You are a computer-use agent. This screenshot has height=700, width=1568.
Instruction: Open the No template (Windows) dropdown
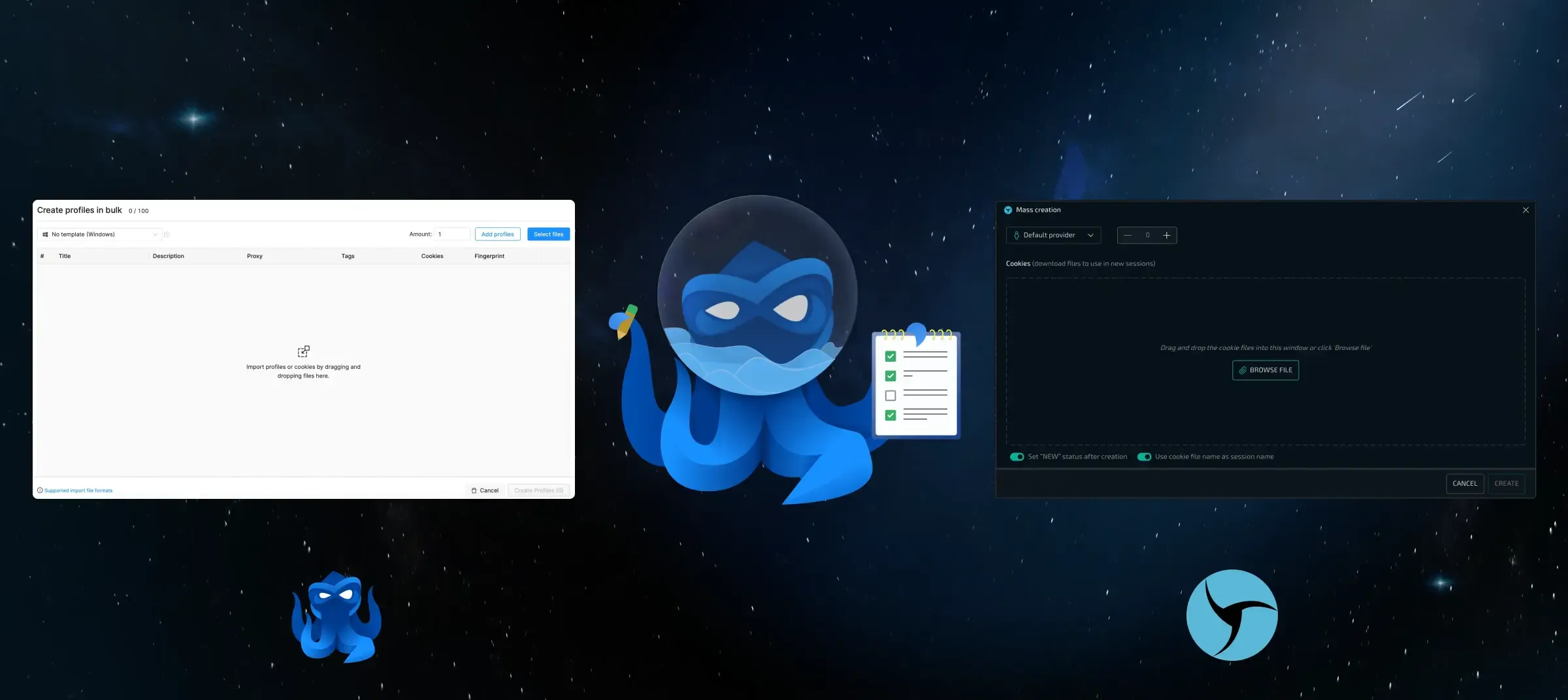pyautogui.click(x=100, y=234)
